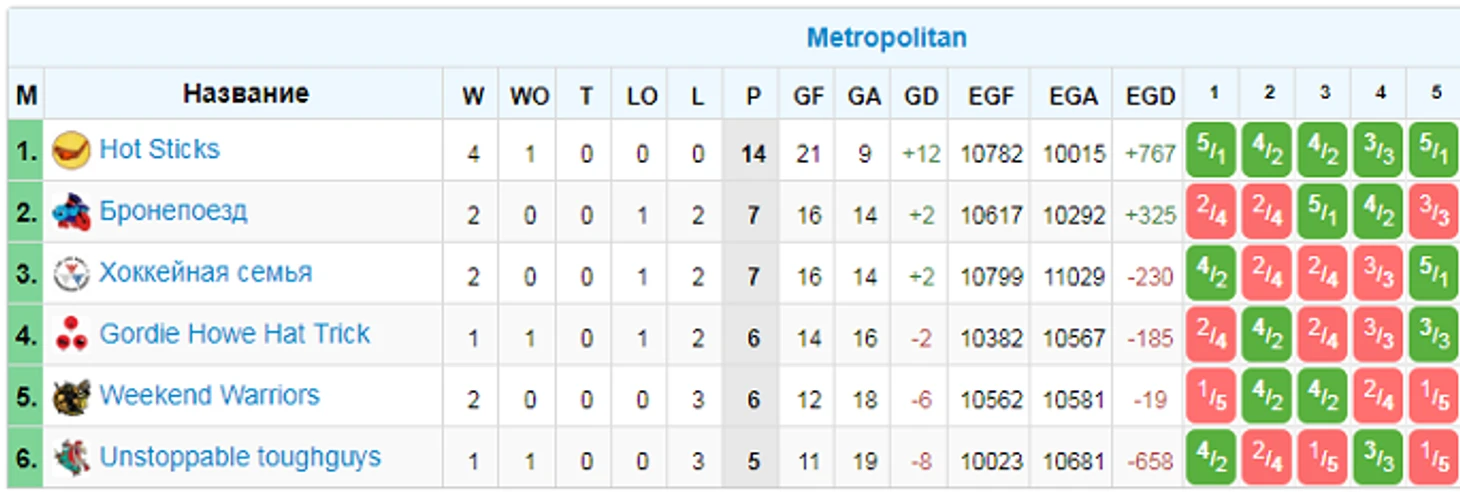
Task: Click the Gordie Howe Hat Trick logo icon
Action: click(x=71, y=335)
